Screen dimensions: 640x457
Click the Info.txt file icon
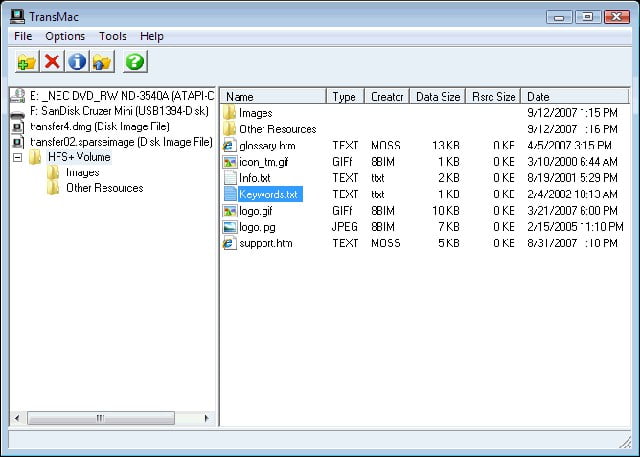pos(230,178)
